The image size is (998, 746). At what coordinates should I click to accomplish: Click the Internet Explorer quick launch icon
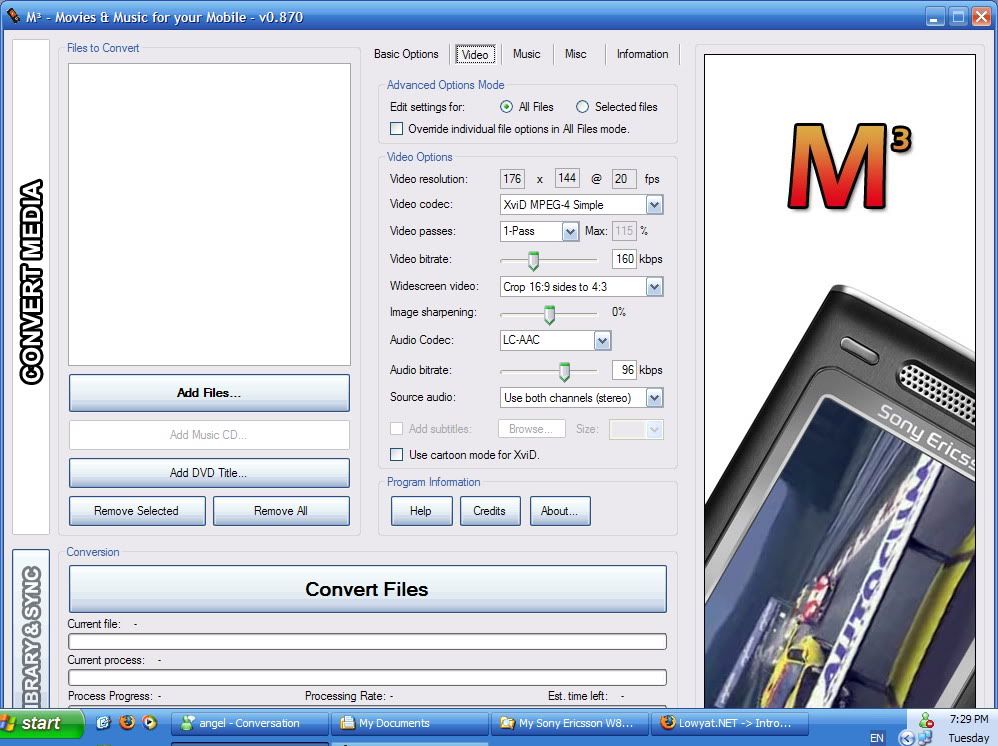click(104, 723)
